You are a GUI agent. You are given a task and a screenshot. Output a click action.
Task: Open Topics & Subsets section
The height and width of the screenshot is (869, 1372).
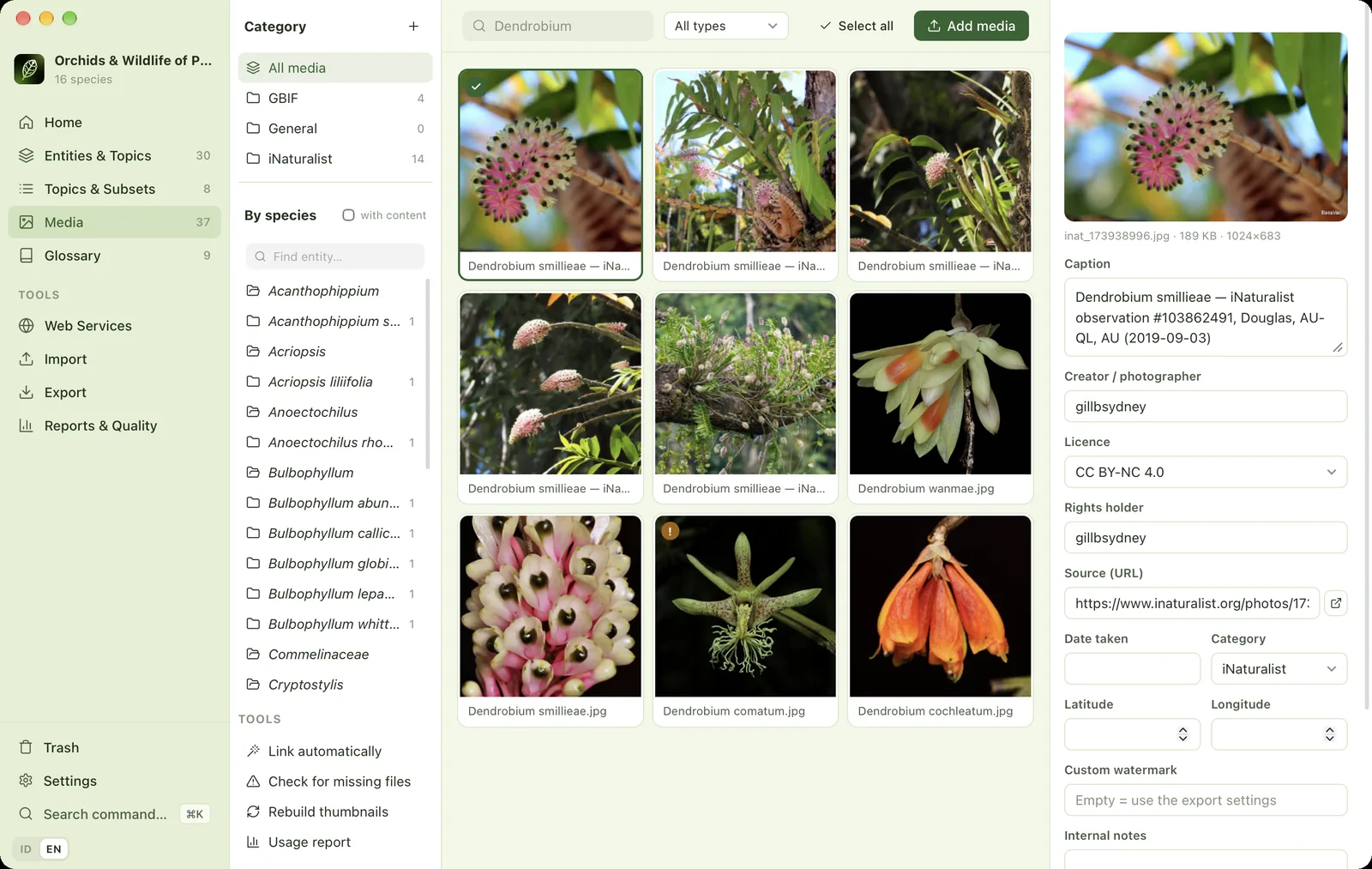click(114, 189)
